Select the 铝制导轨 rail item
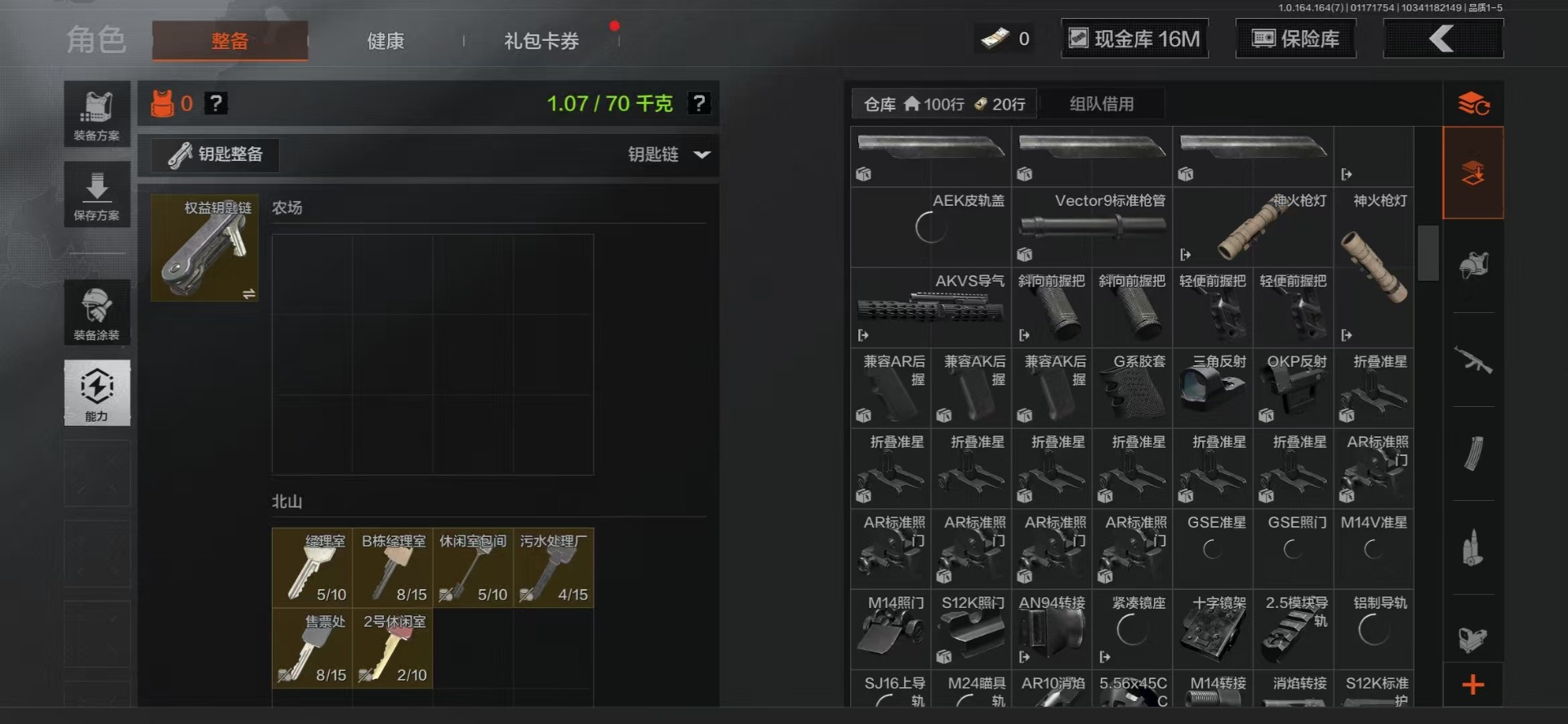Image resolution: width=1568 pixels, height=724 pixels. (1374, 629)
